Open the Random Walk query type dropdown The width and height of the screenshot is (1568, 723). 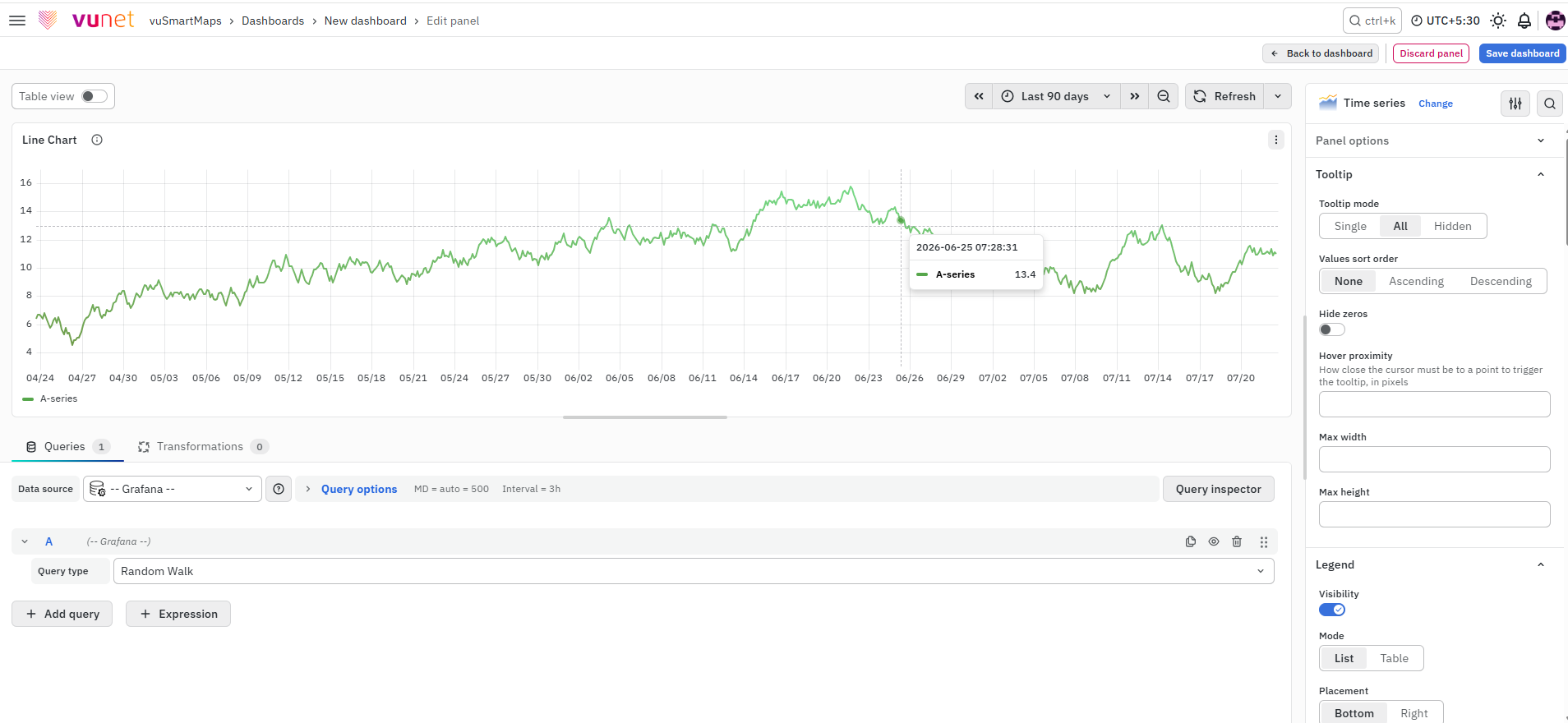(694, 571)
